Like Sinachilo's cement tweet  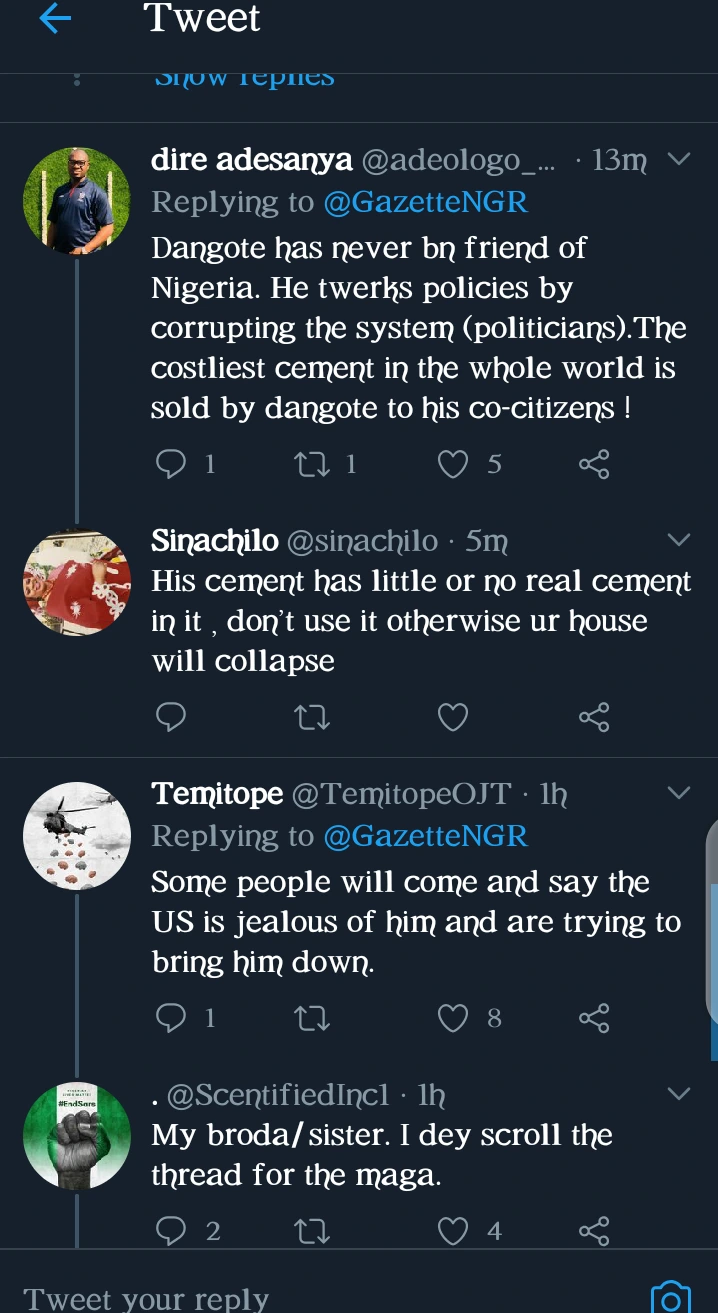[454, 717]
